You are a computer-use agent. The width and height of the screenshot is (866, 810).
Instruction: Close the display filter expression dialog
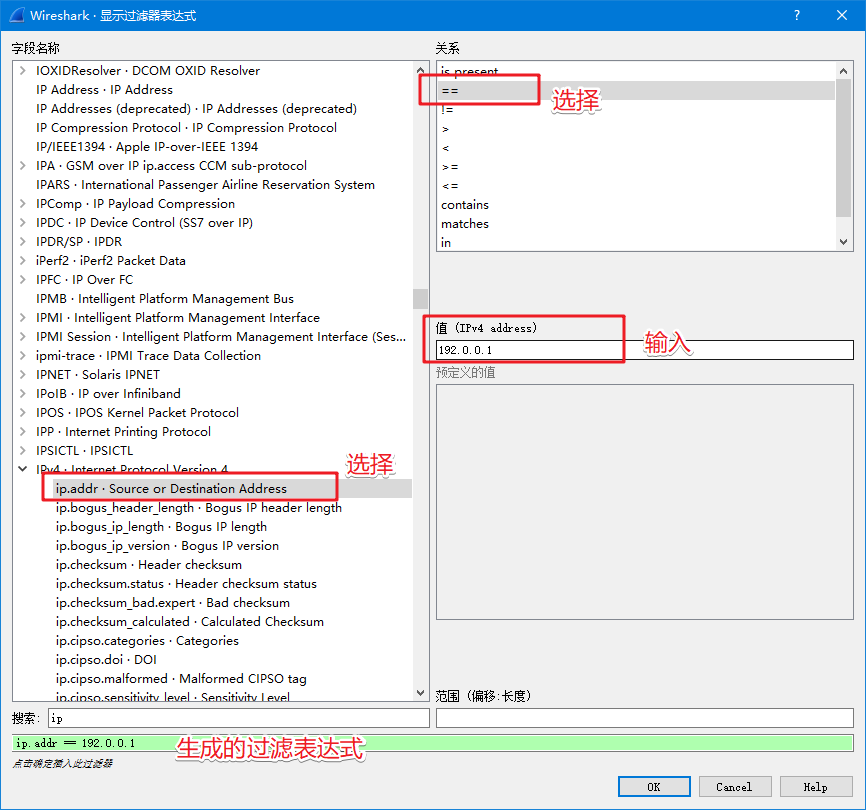[x=842, y=15]
